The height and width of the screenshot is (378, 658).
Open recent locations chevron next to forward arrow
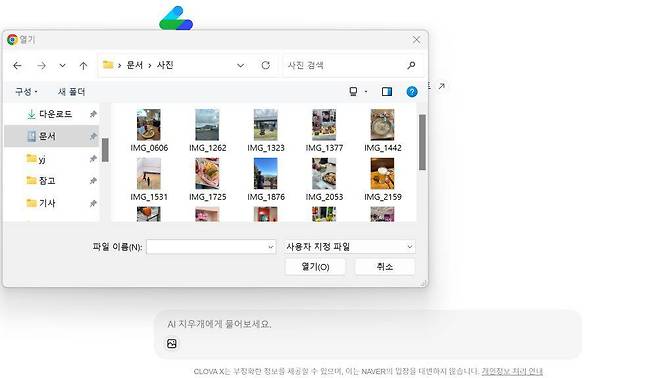62,66
